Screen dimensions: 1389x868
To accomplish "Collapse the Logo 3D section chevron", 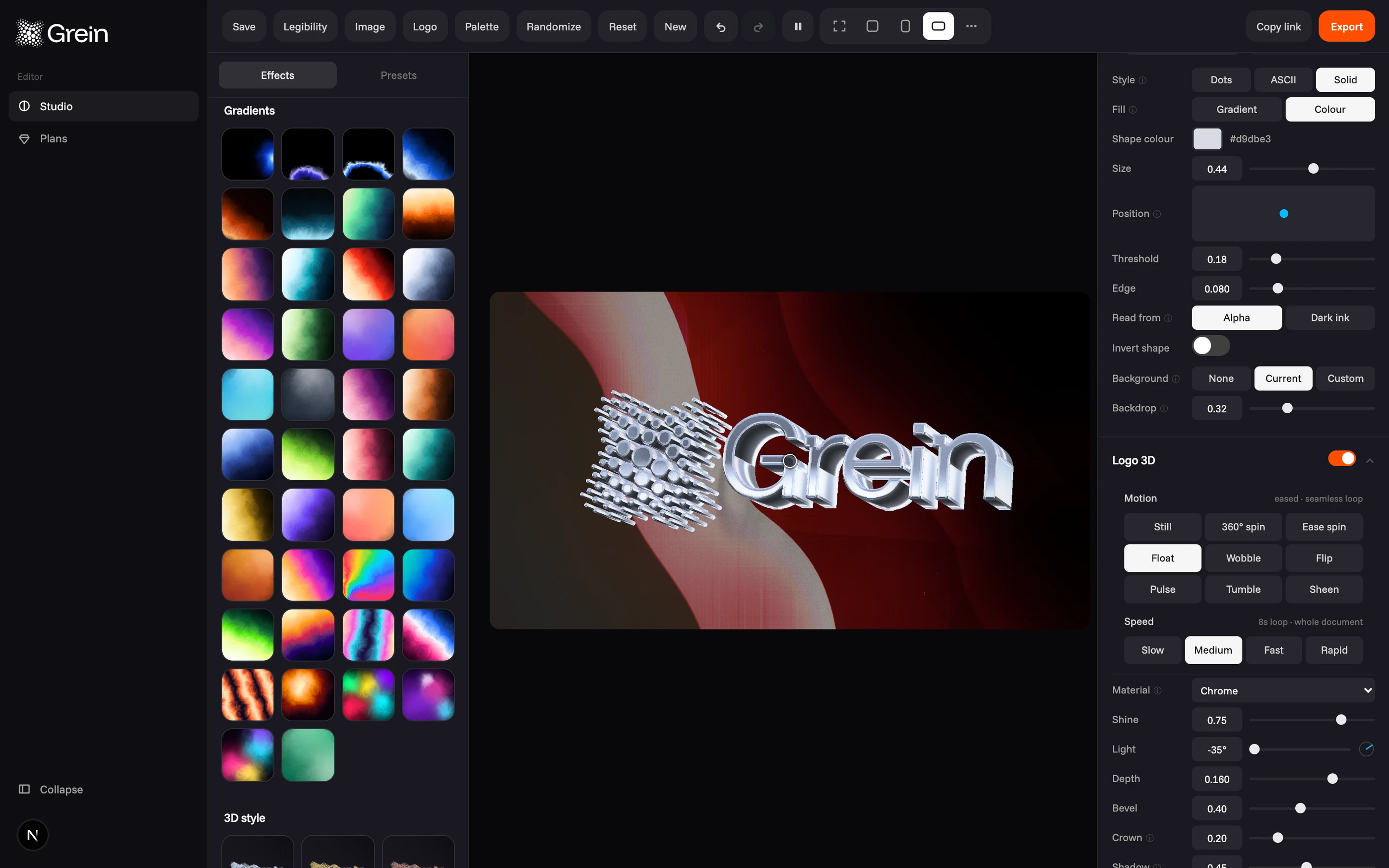I will pyautogui.click(x=1370, y=460).
